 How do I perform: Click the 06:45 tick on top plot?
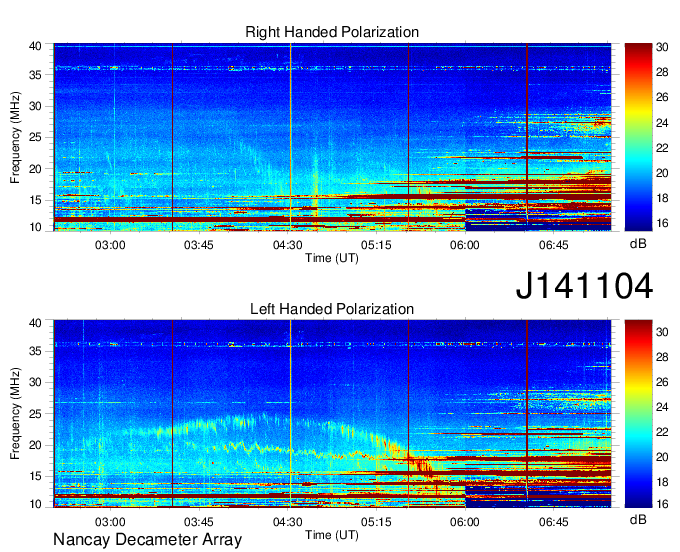click(x=554, y=245)
